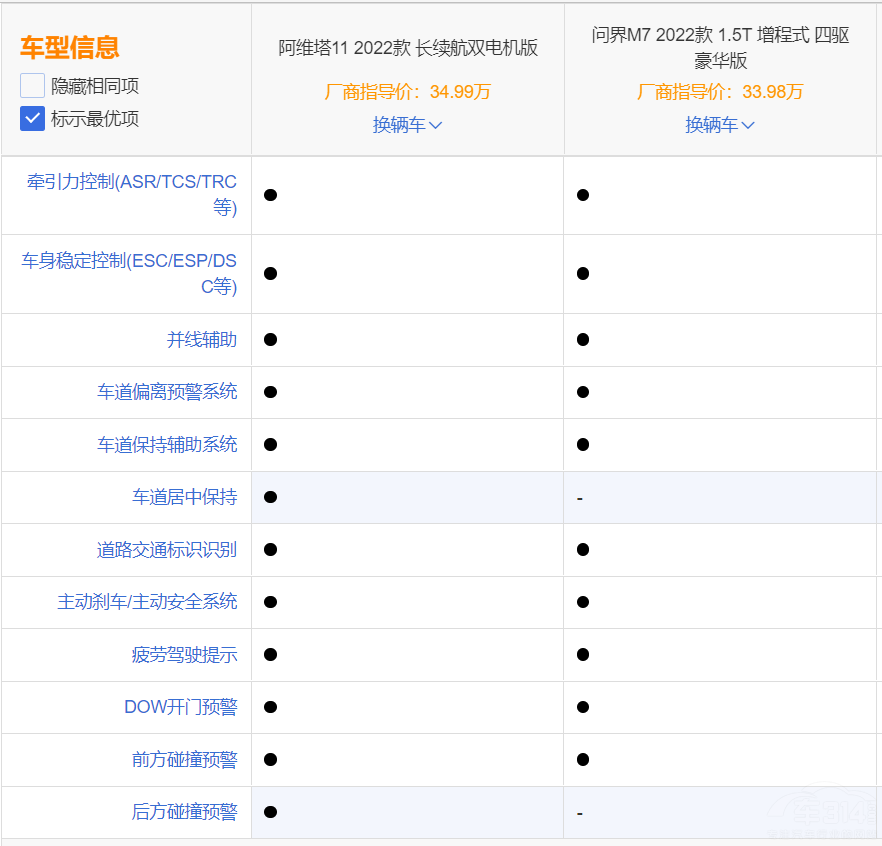The image size is (882, 846).
Task: Open 车道居中保持 feature details
Action: [195, 497]
